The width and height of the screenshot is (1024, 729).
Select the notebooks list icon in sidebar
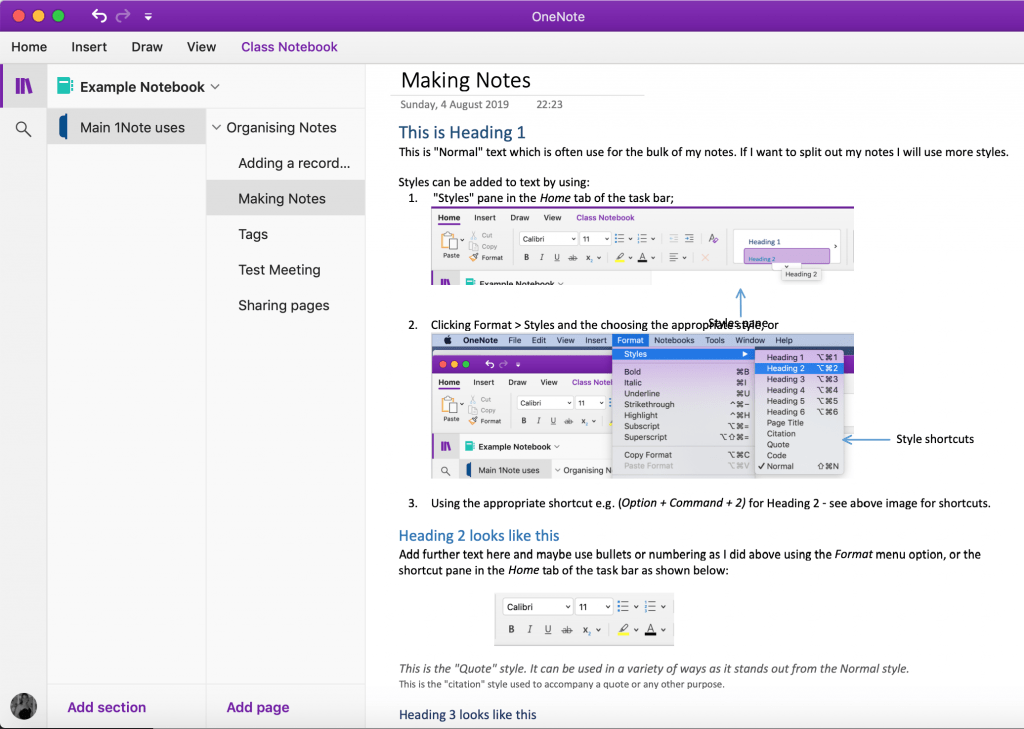(22, 84)
